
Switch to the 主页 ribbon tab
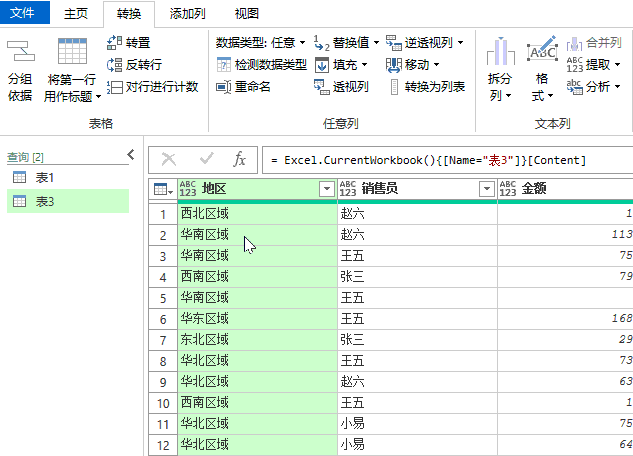coord(76,14)
